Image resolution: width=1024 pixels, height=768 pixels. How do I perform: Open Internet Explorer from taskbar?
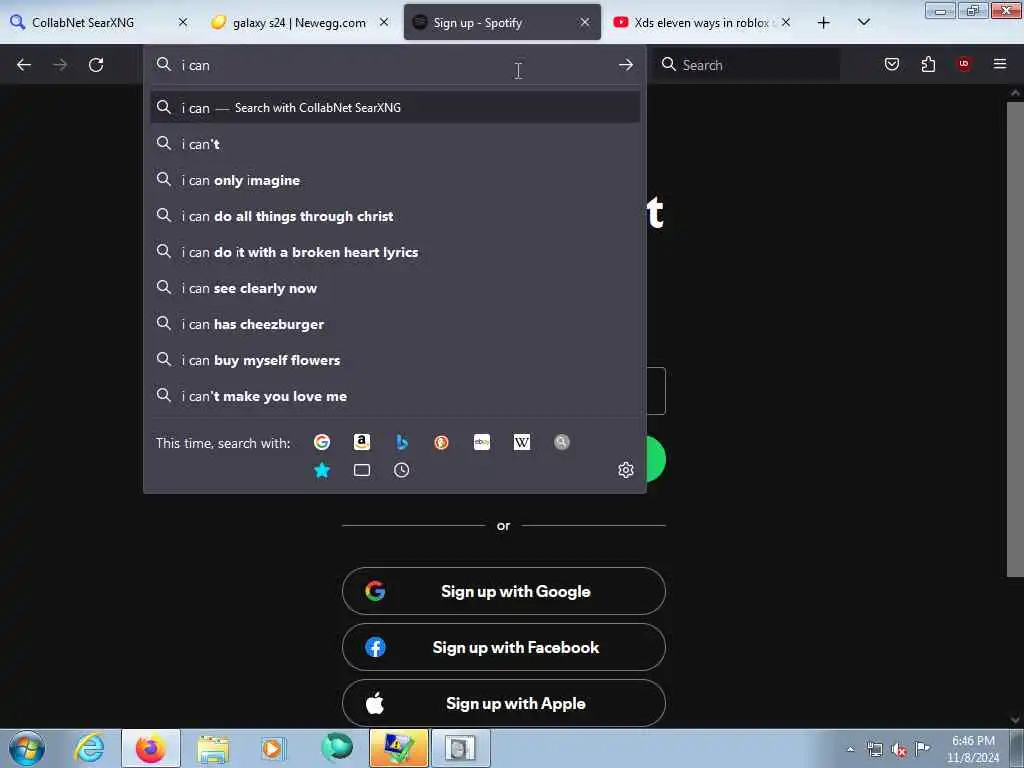89,748
